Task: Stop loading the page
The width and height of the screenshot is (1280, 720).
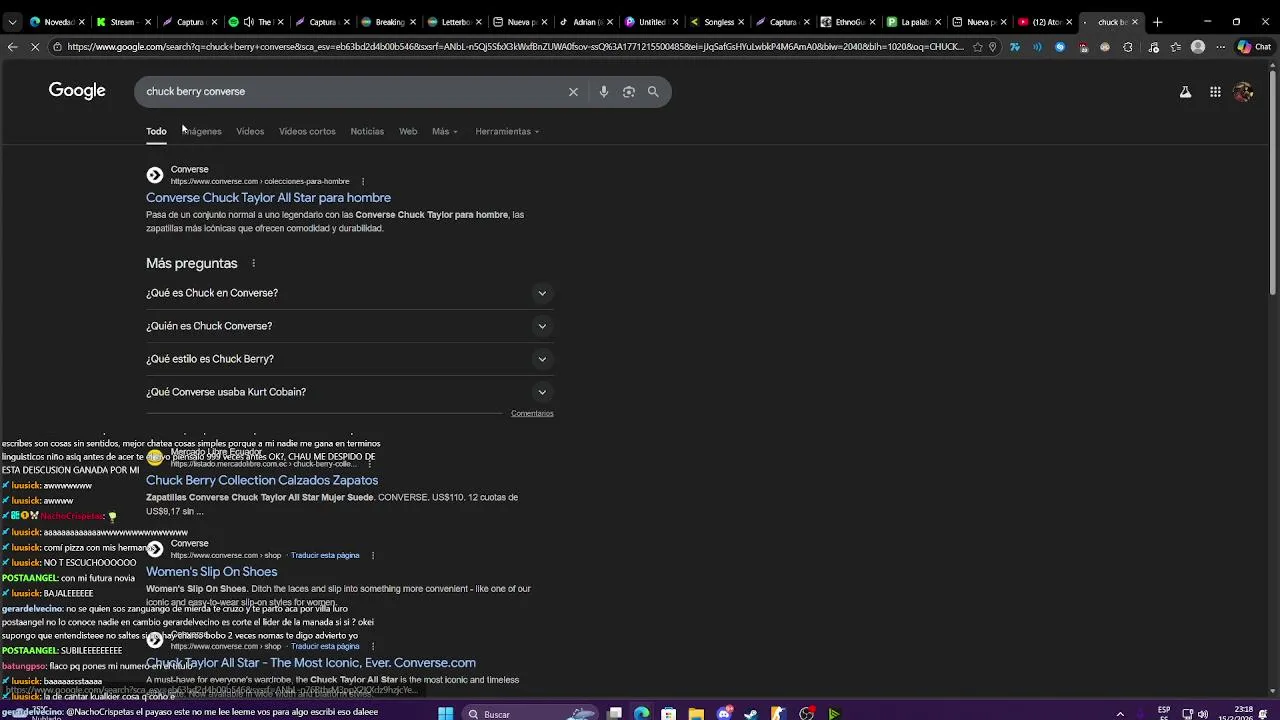Action: coord(36,47)
